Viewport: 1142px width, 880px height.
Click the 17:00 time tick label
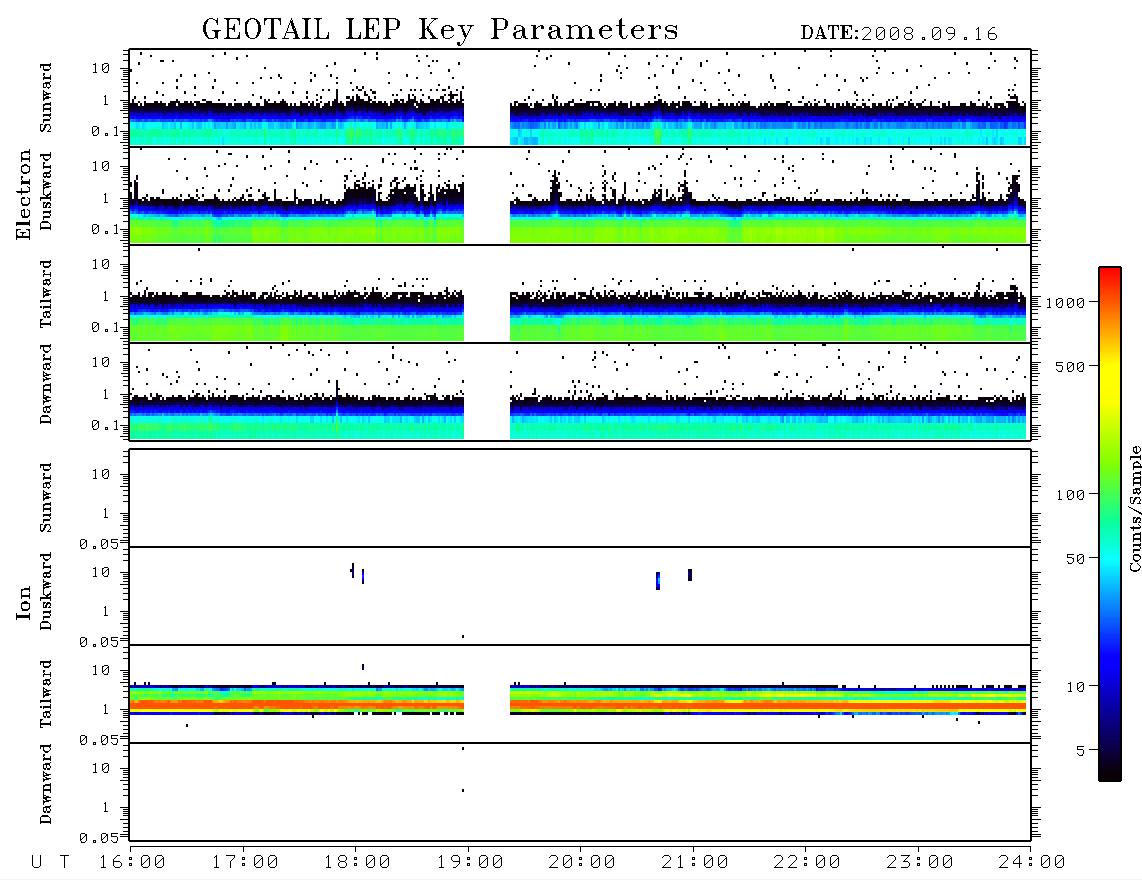click(245, 863)
